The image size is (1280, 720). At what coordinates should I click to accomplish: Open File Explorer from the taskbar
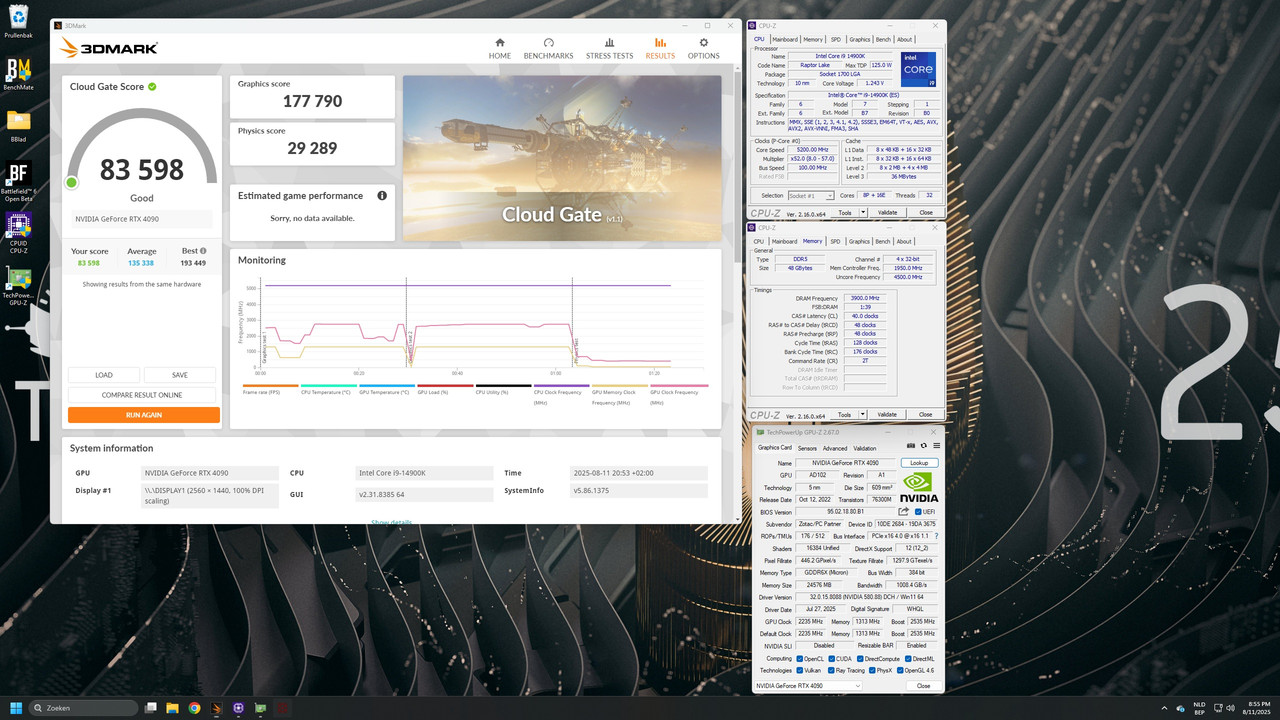(x=172, y=708)
